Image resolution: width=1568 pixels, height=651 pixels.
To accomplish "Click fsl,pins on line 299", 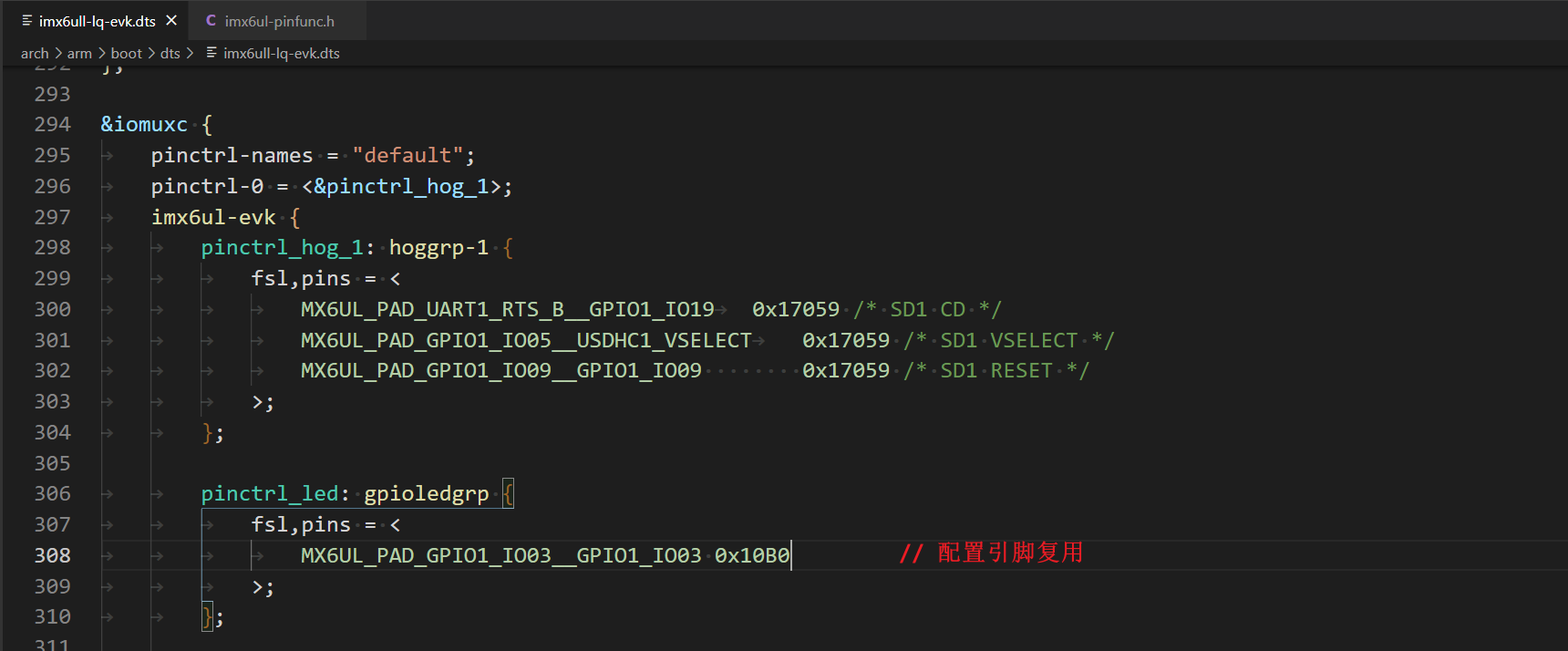I will [x=301, y=278].
